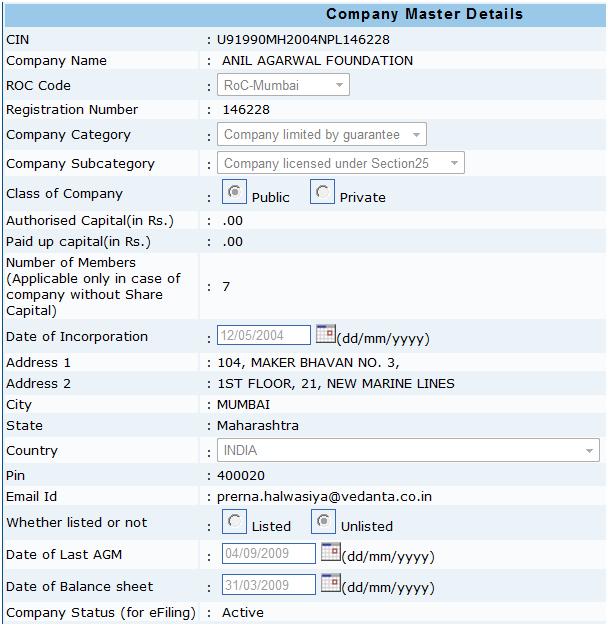Click the Date of Last AGM field 04/09/2009
The image size is (608, 626).
click(x=269, y=553)
